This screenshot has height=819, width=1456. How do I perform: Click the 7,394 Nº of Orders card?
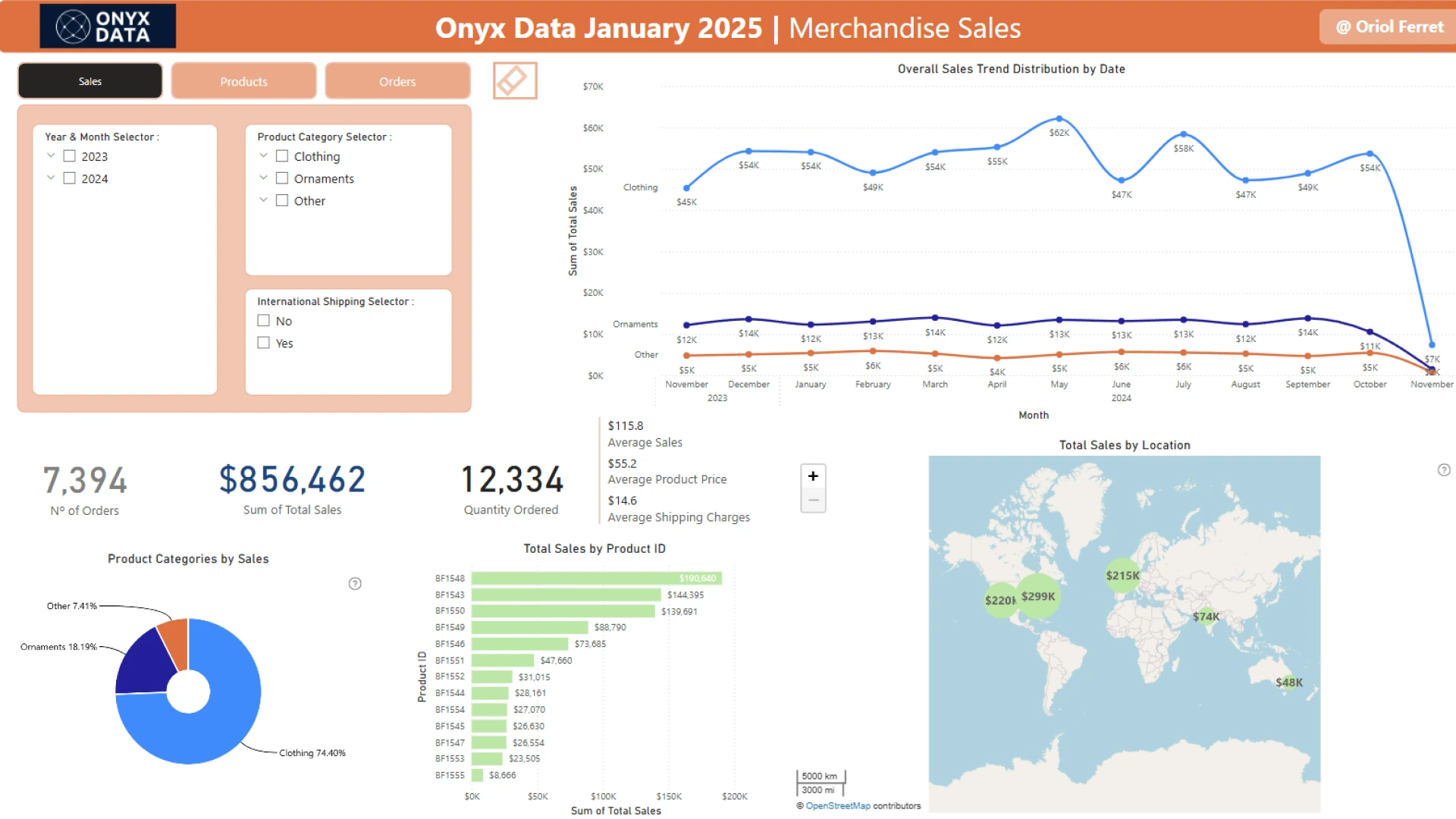(x=85, y=490)
